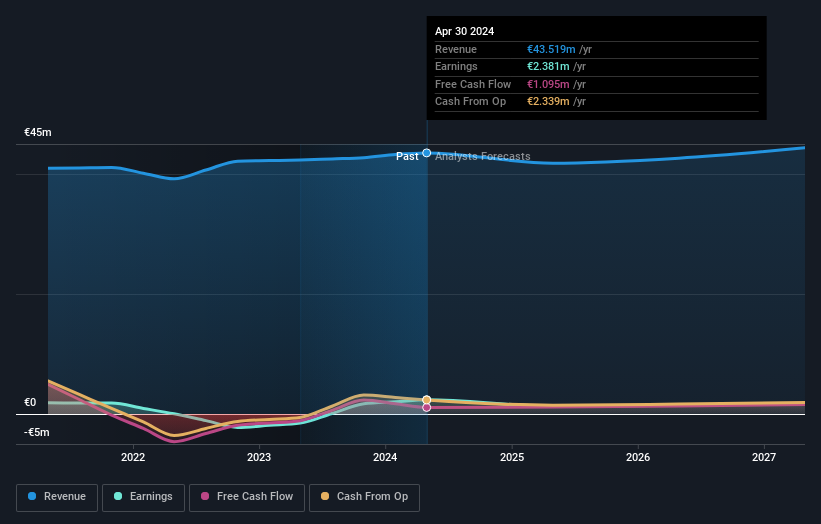Click the 2027 x-axis label
The image size is (821, 524).
point(764,457)
